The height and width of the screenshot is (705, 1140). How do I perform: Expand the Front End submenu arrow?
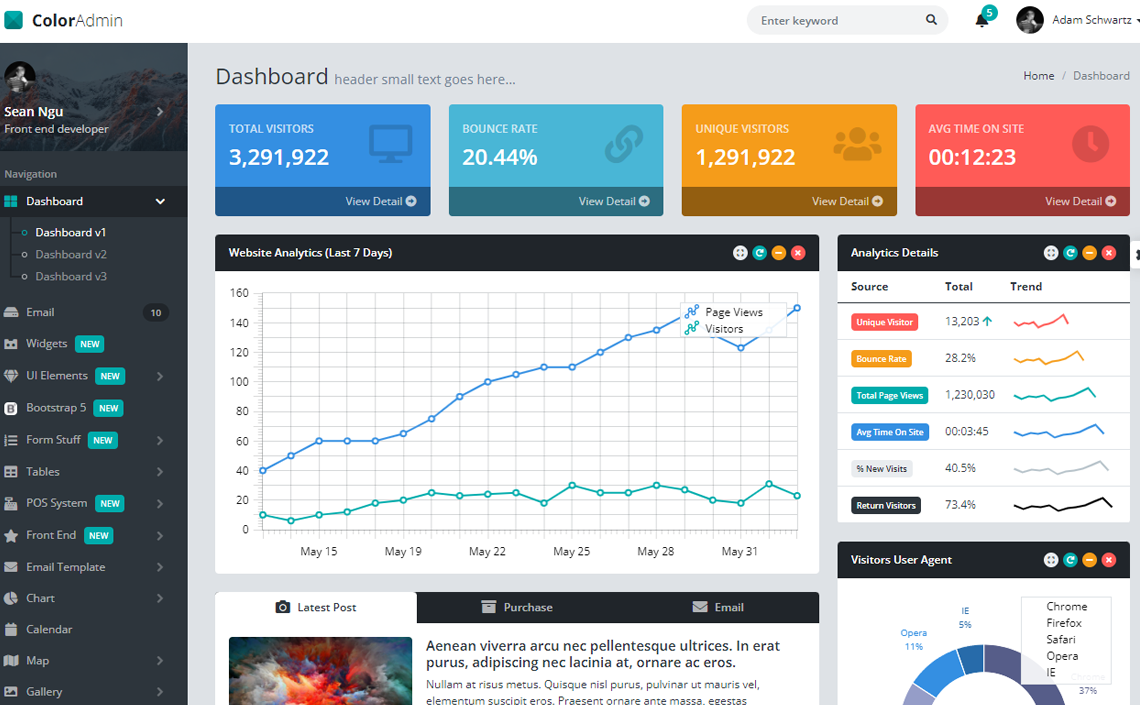point(160,536)
